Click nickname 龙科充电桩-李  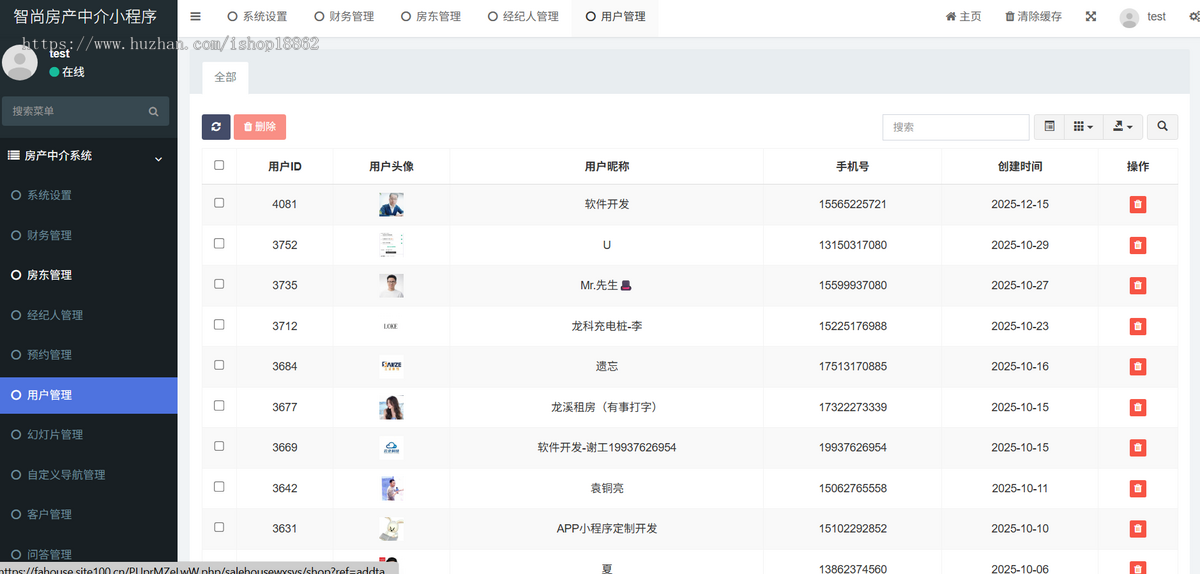coord(607,326)
